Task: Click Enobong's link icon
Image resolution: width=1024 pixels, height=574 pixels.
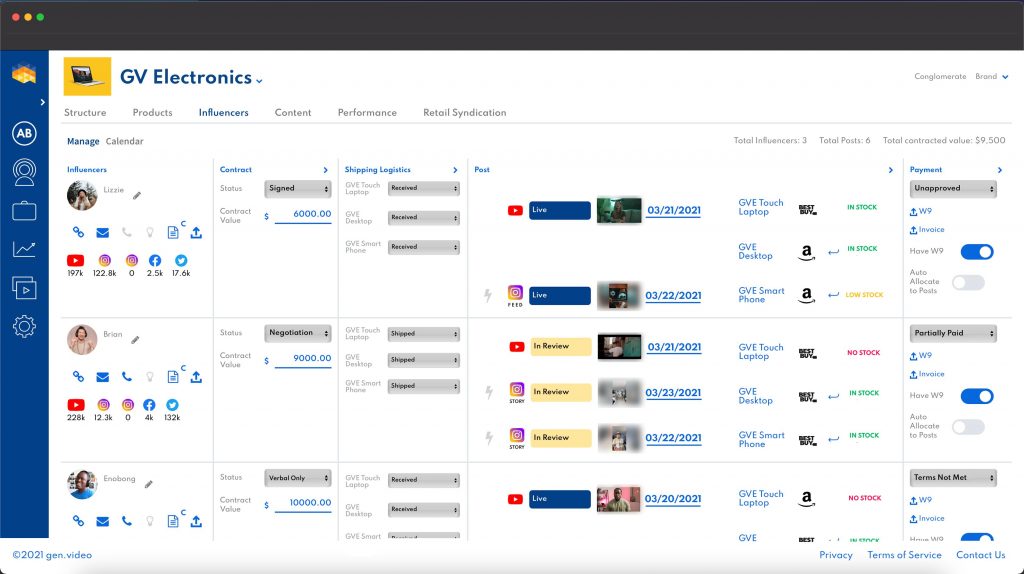Action: [x=78, y=521]
